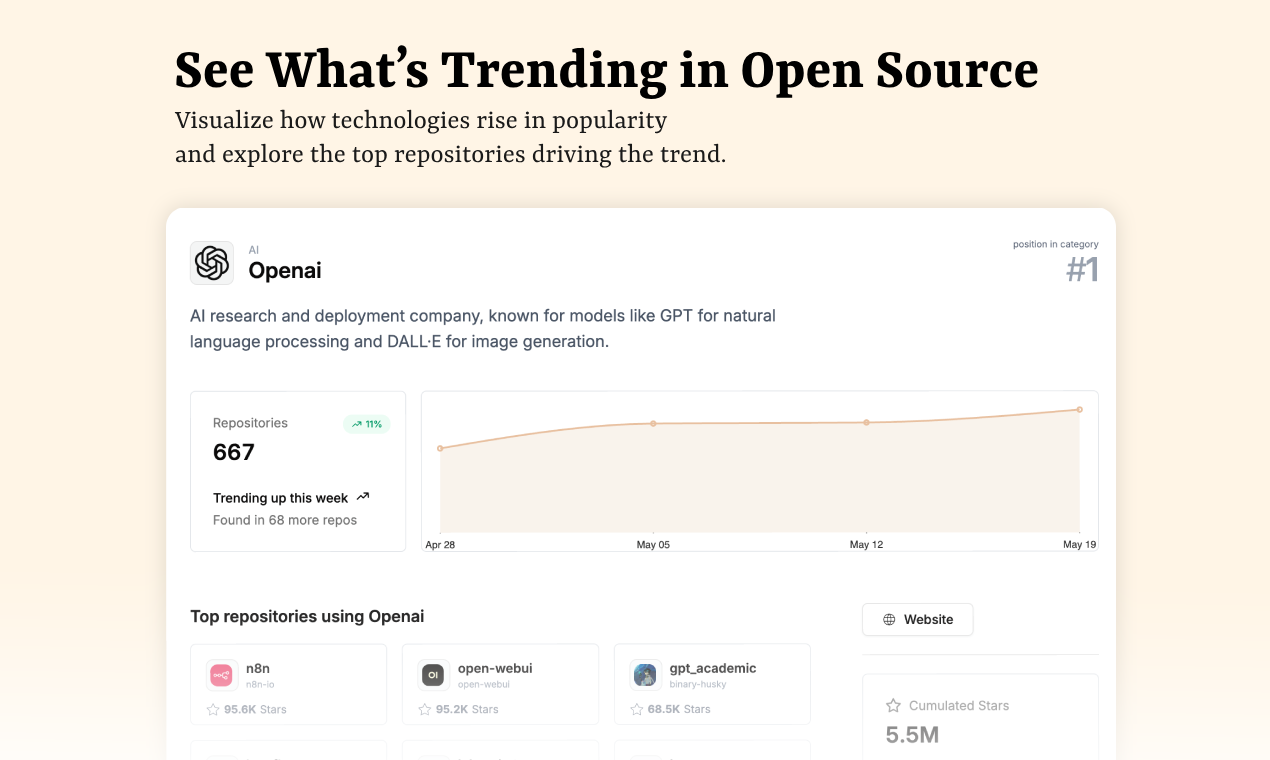Select the May 12 chart data point
This screenshot has width=1270, height=760.
866,423
